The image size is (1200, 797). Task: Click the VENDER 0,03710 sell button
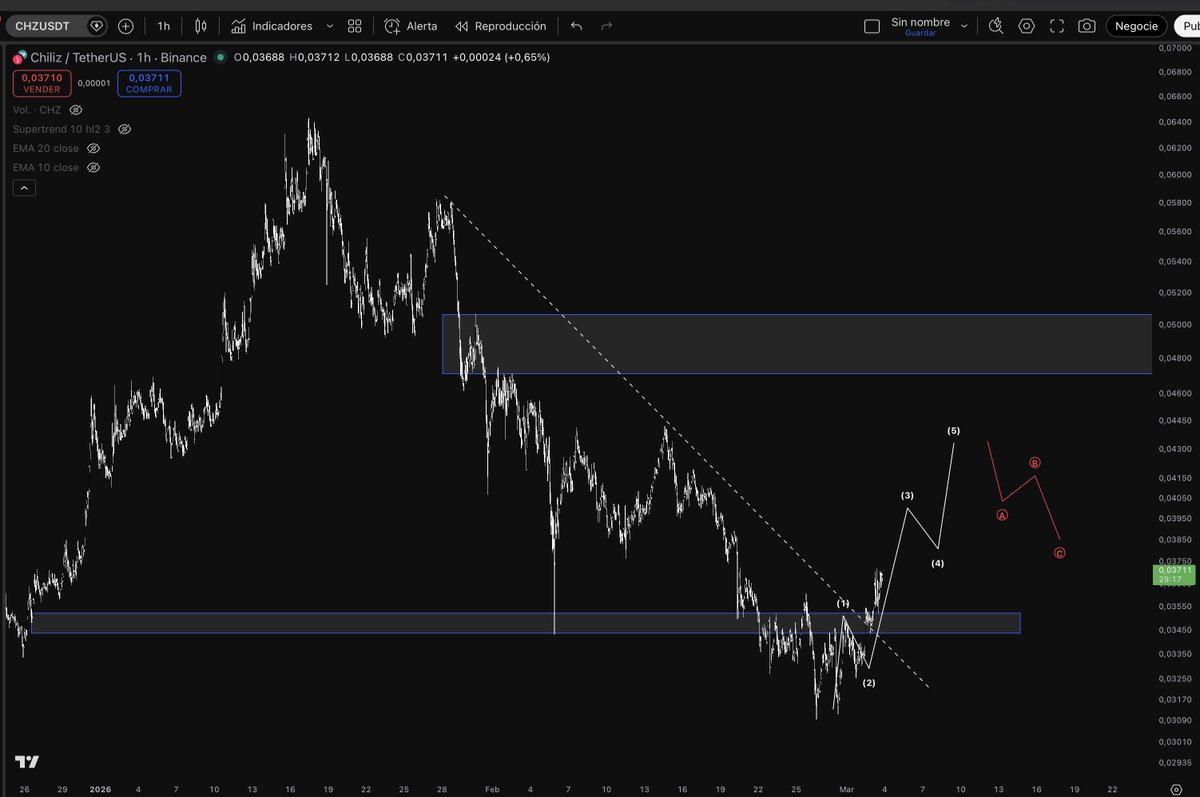41,83
